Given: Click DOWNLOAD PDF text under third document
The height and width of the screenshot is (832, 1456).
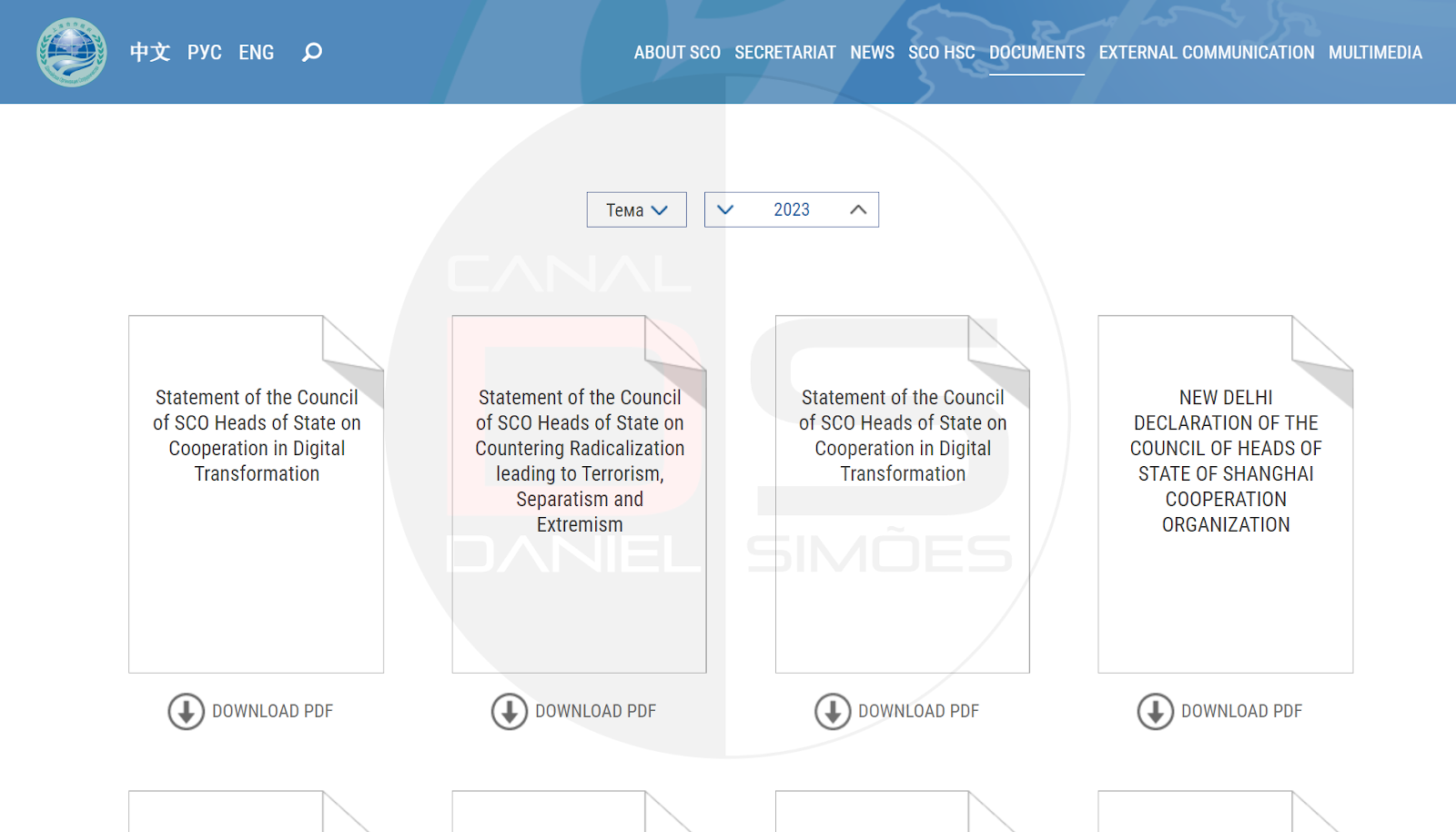Looking at the screenshot, I should (919, 712).
